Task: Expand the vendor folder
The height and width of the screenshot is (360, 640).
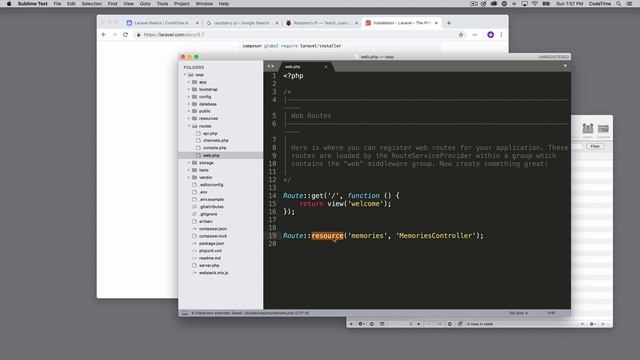Action: click(x=189, y=178)
